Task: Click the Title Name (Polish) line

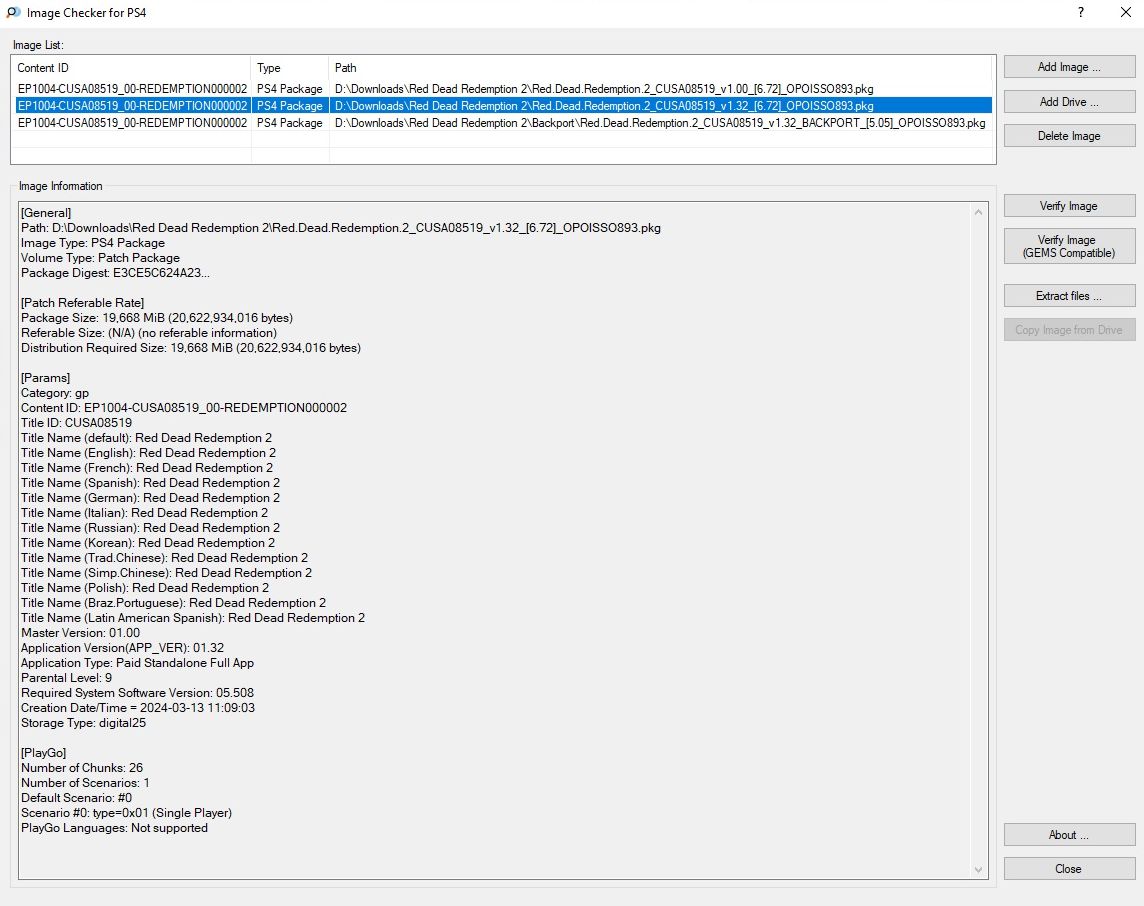Action: 145,588
